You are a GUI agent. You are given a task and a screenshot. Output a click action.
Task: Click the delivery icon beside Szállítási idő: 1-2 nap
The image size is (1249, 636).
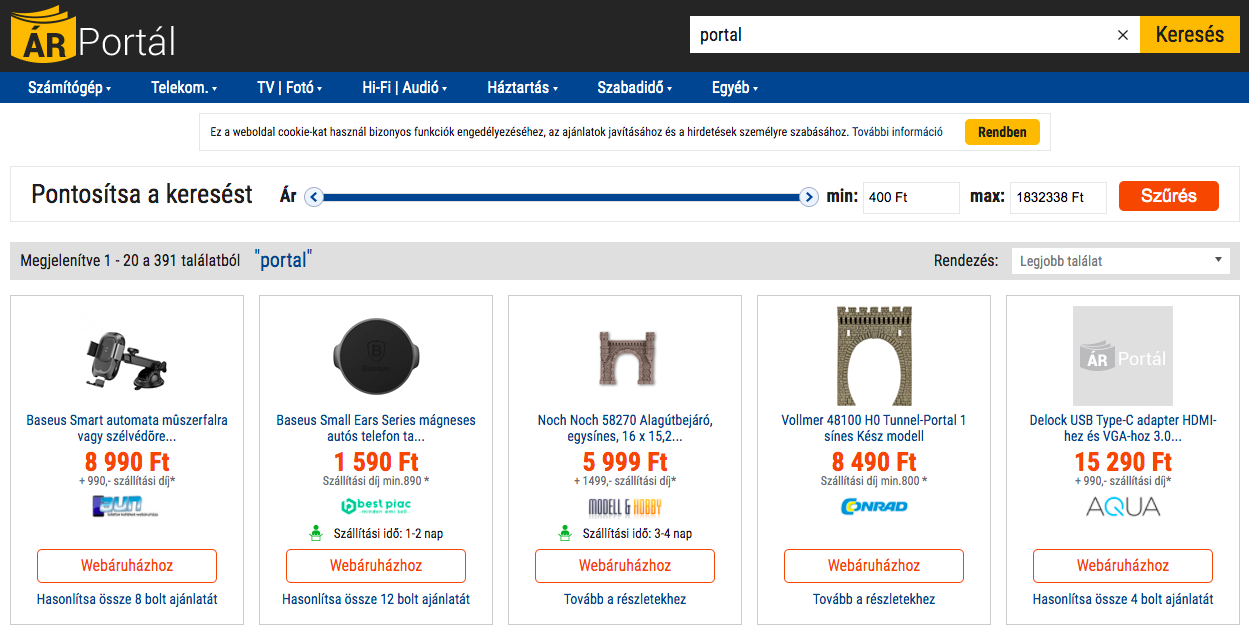coord(317,533)
